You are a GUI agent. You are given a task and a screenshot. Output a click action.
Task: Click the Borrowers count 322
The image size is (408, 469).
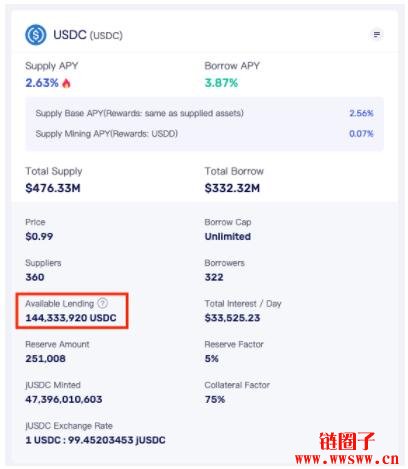pyautogui.click(x=214, y=277)
